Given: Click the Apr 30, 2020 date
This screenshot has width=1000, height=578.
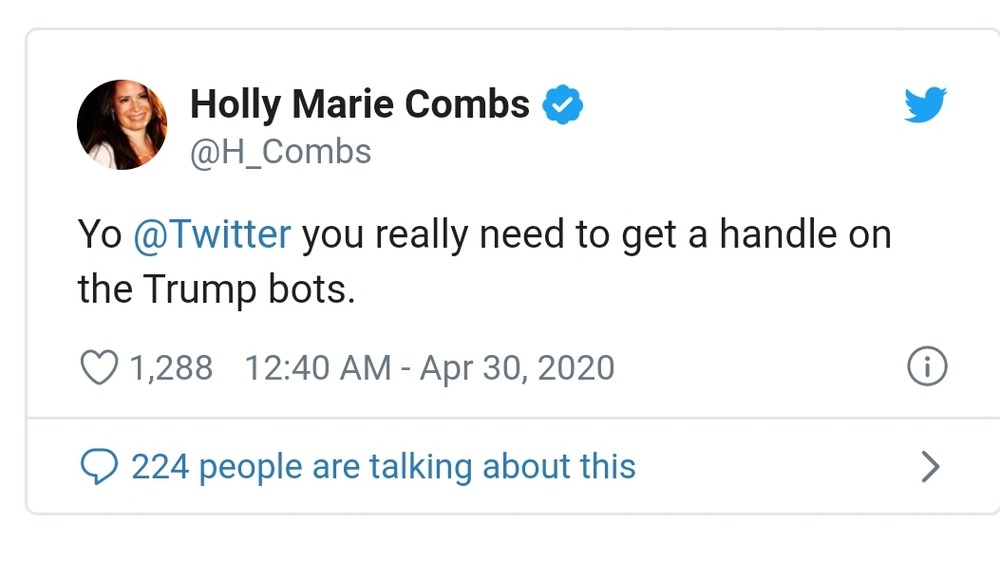Looking at the screenshot, I should [516, 368].
